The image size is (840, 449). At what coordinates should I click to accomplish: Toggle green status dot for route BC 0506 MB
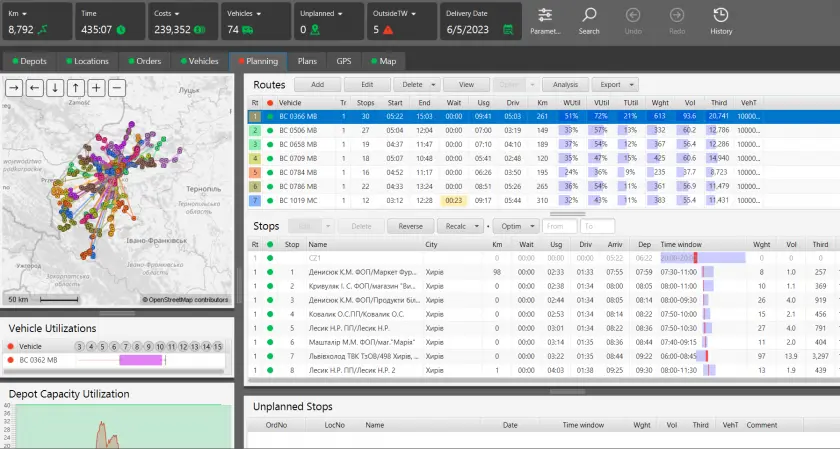click(x=270, y=130)
